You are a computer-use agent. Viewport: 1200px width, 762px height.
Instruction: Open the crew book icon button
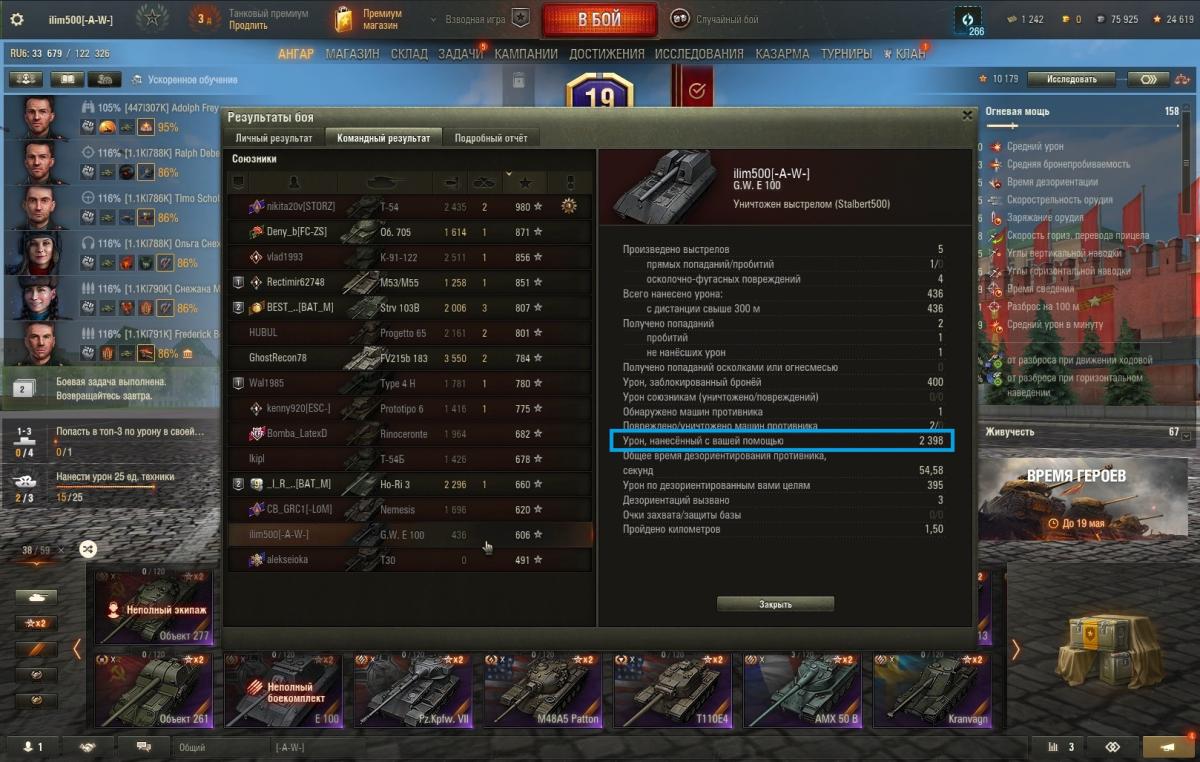[67, 79]
